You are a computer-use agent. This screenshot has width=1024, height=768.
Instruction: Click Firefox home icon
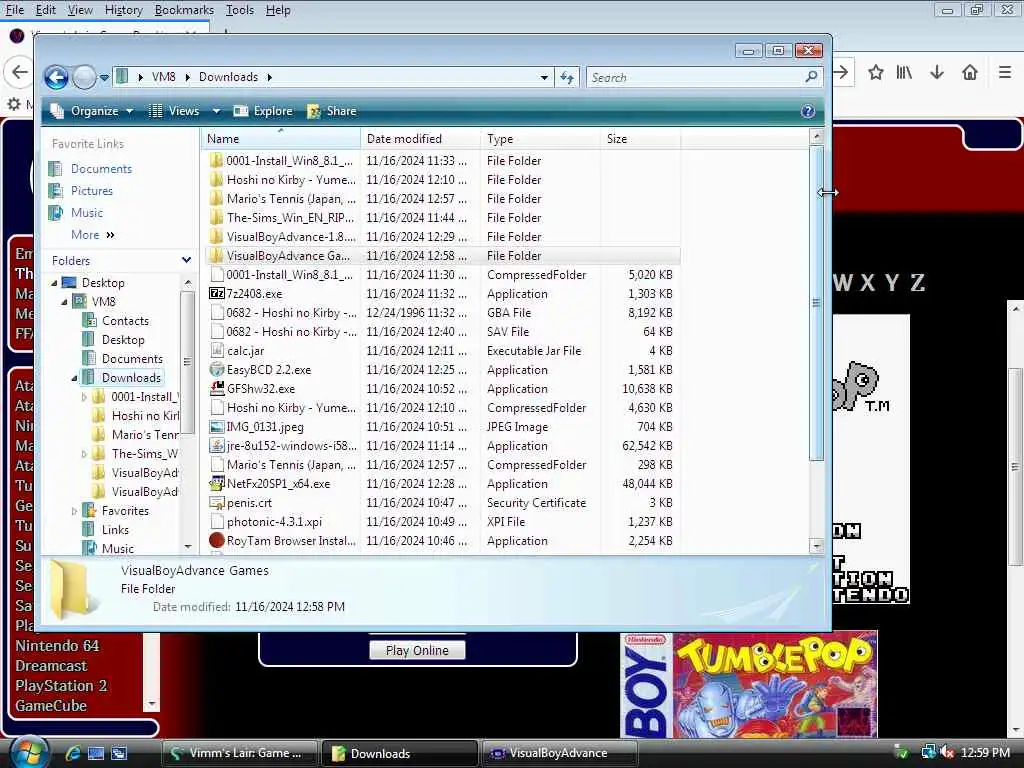tap(970, 72)
